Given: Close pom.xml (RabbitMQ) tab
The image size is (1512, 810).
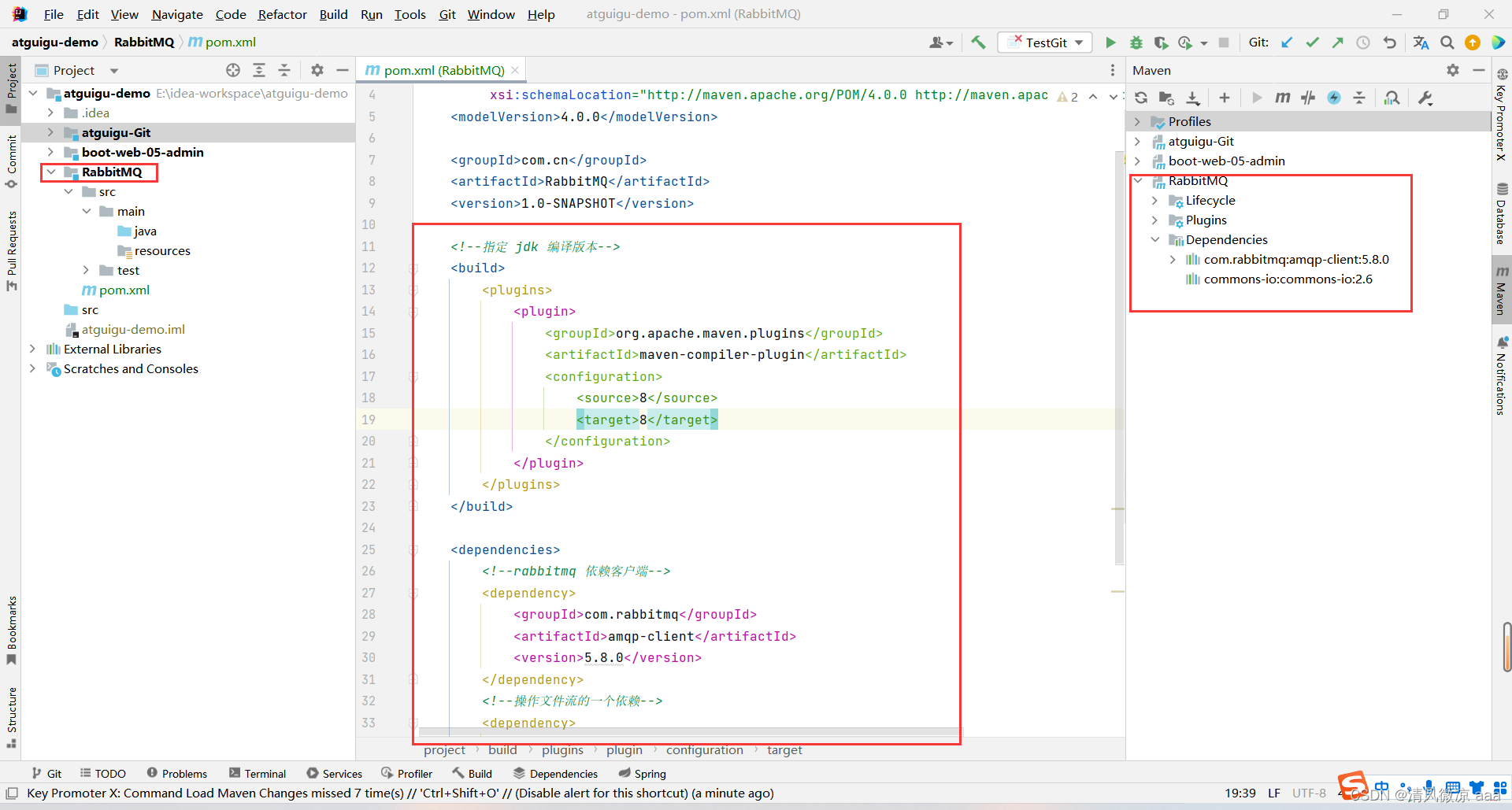Looking at the screenshot, I should pos(515,70).
